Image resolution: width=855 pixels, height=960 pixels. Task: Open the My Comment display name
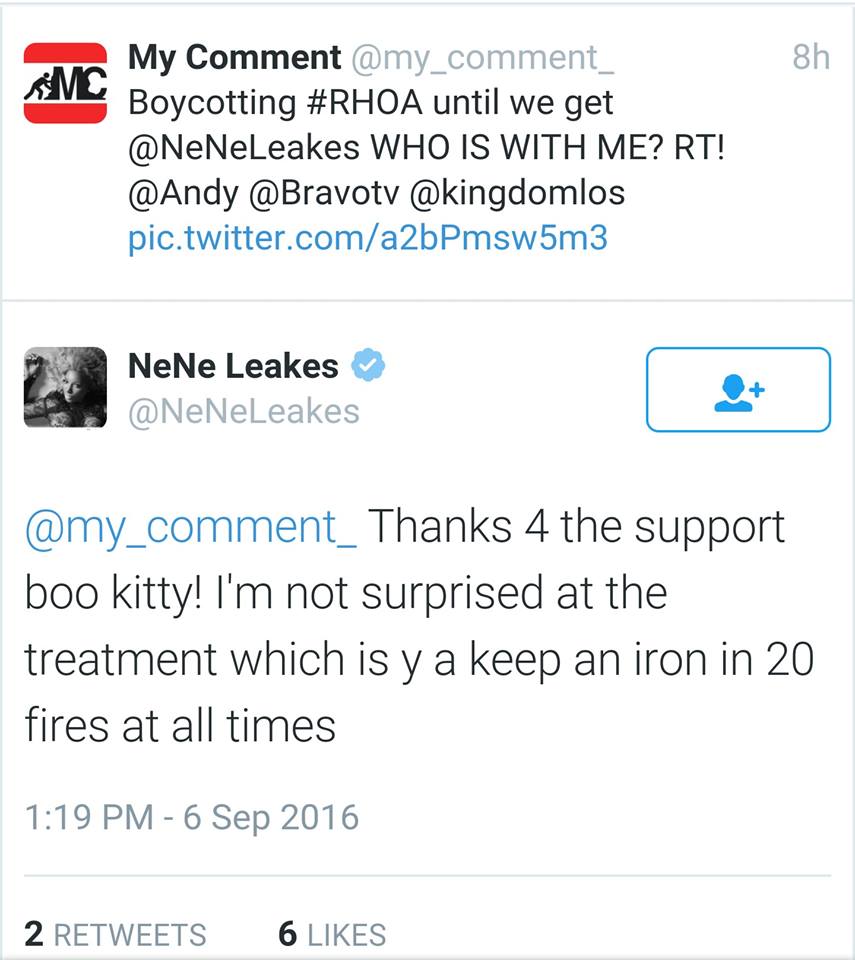[x=234, y=58]
